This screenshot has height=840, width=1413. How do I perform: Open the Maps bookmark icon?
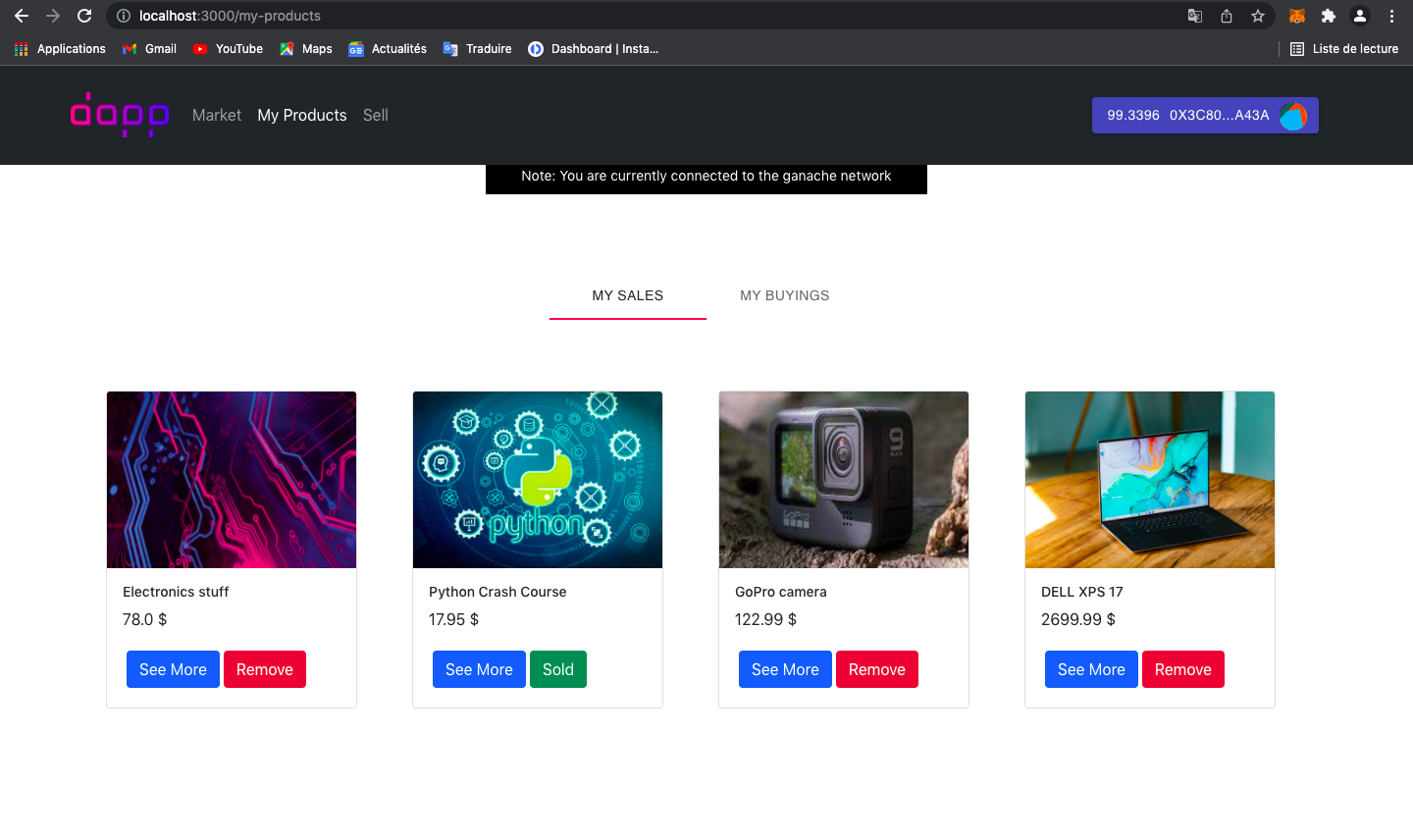tap(287, 49)
